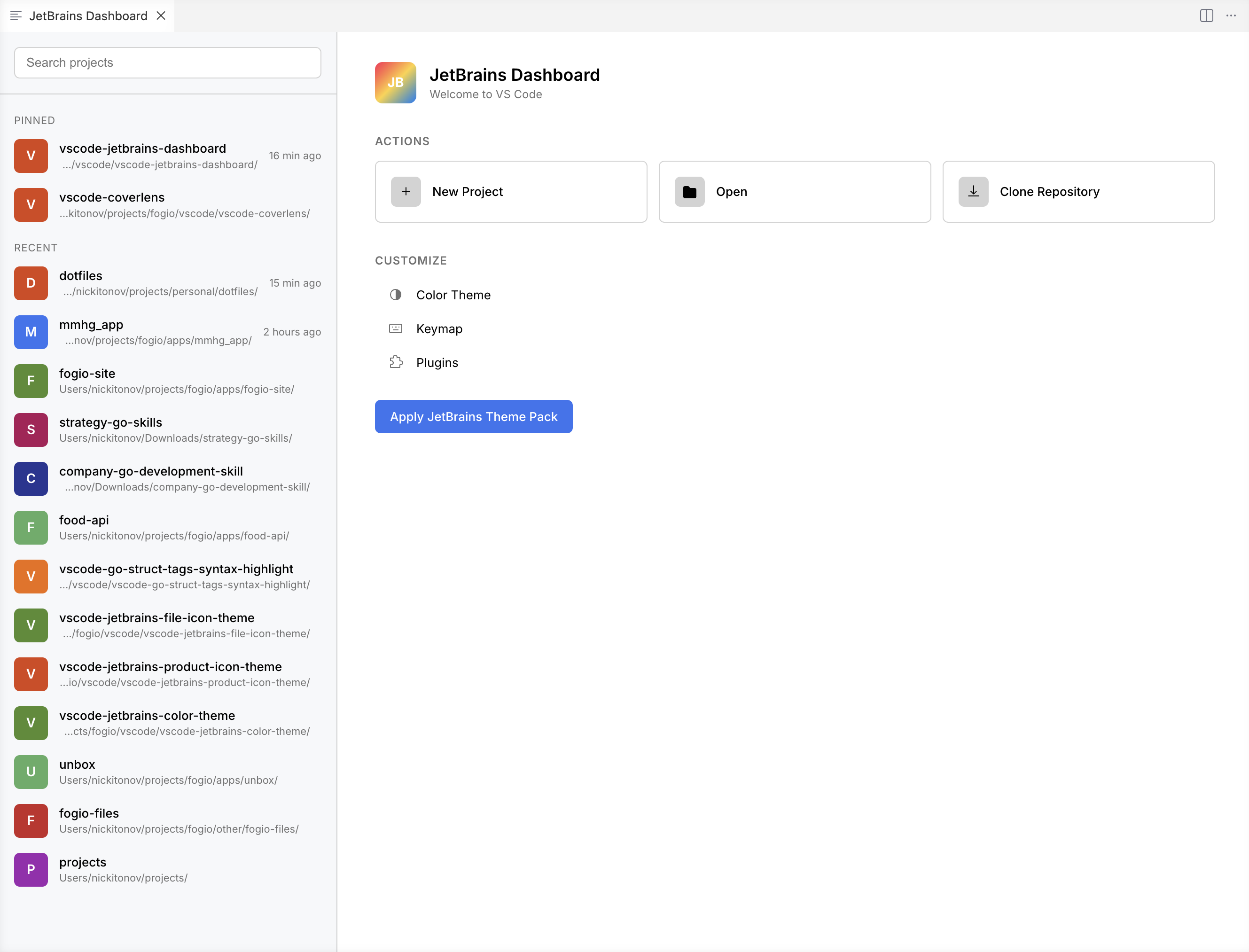Click the JB logo icon
The width and height of the screenshot is (1249, 952).
pyautogui.click(x=395, y=83)
